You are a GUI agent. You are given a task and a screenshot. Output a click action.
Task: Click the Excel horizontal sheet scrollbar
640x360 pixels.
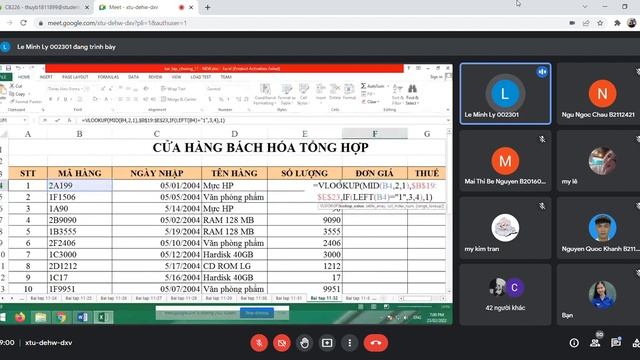click(422, 298)
